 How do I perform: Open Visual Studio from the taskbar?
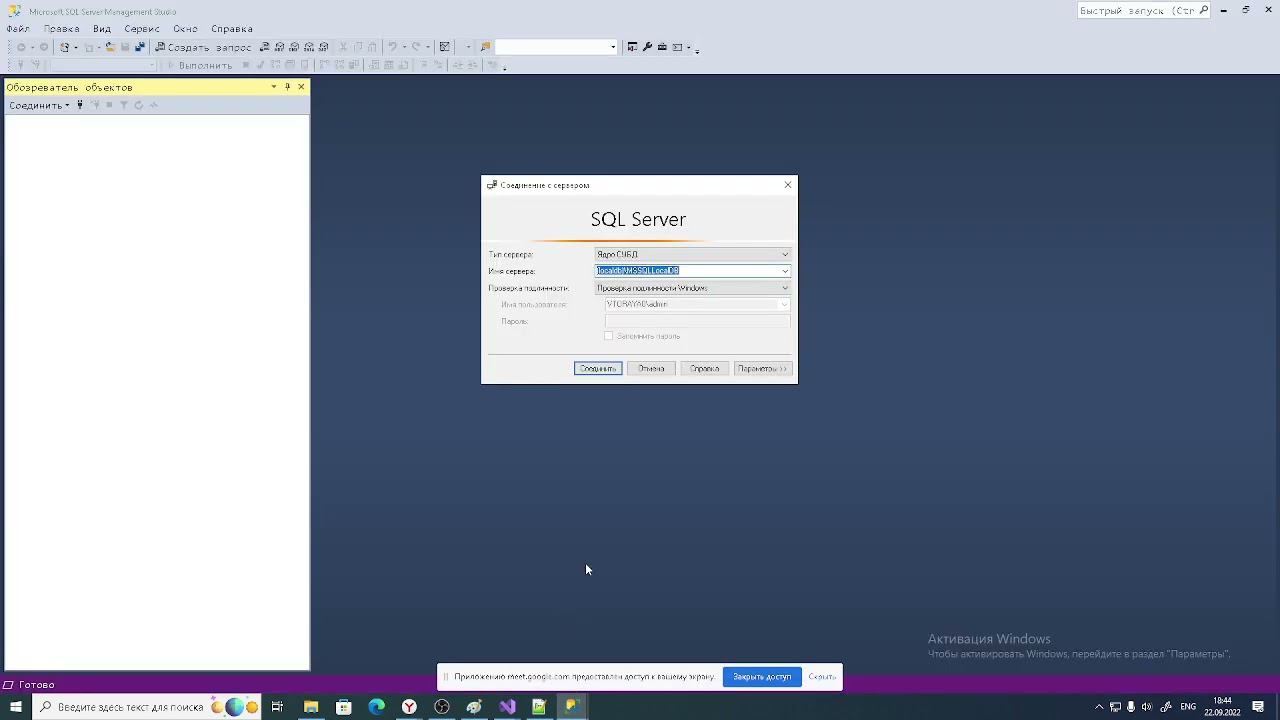tap(507, 707)
